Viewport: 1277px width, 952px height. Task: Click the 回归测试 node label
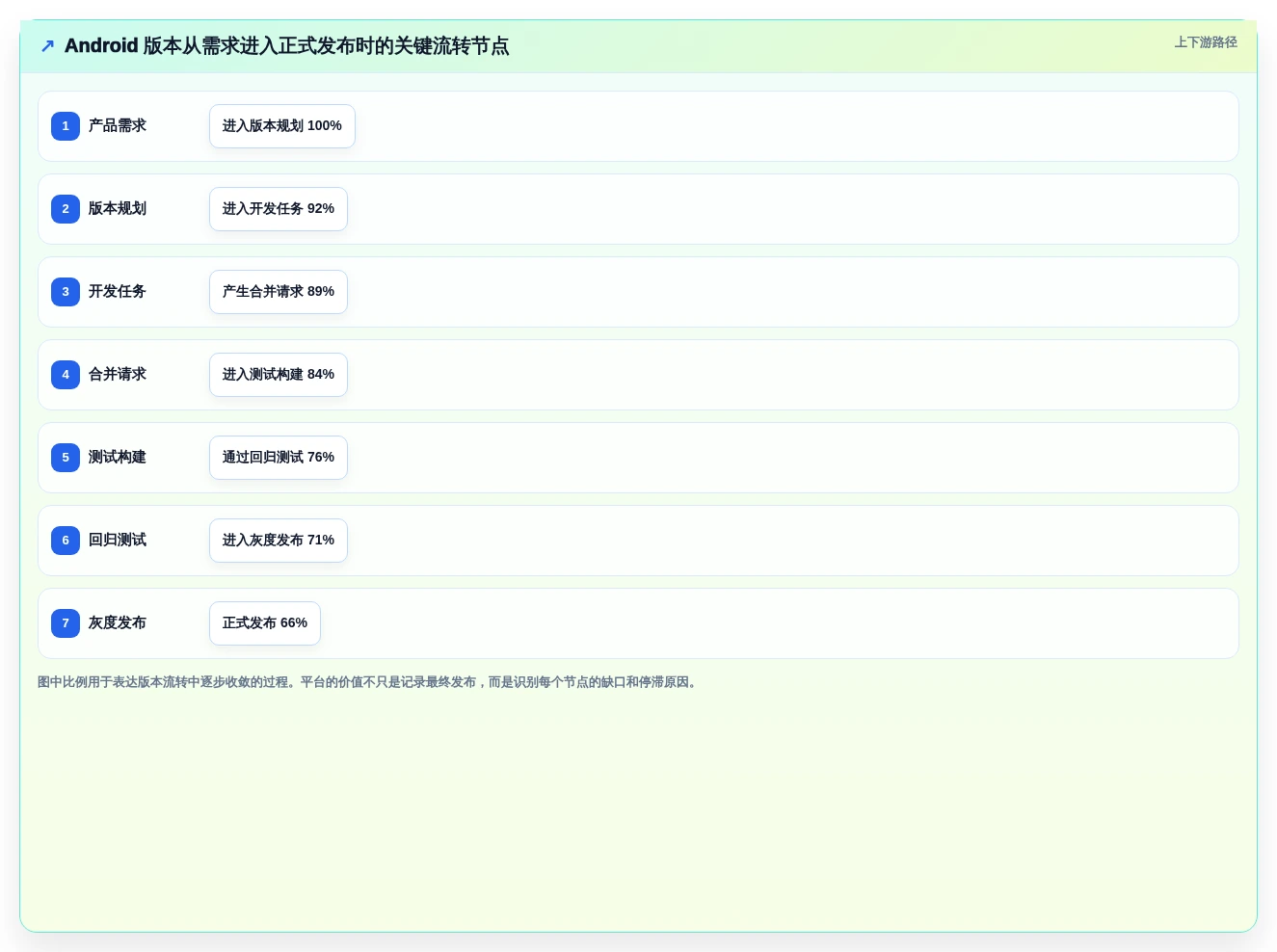click(118, 541)
